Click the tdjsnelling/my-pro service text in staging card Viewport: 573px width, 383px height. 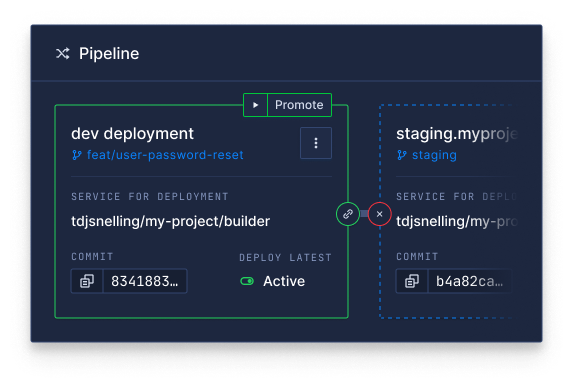tap(457, 221)
